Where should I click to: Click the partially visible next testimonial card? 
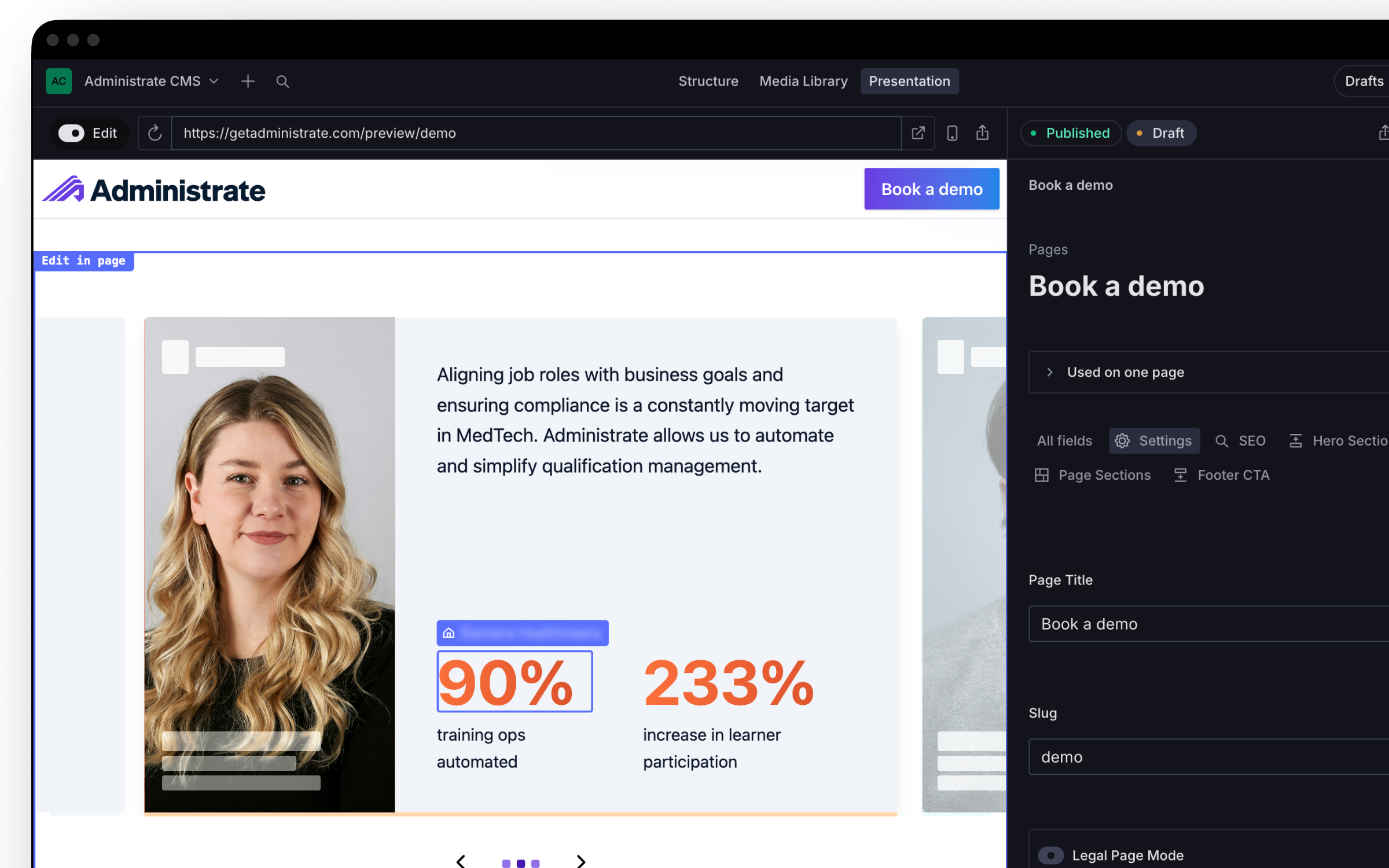(964, 564)
